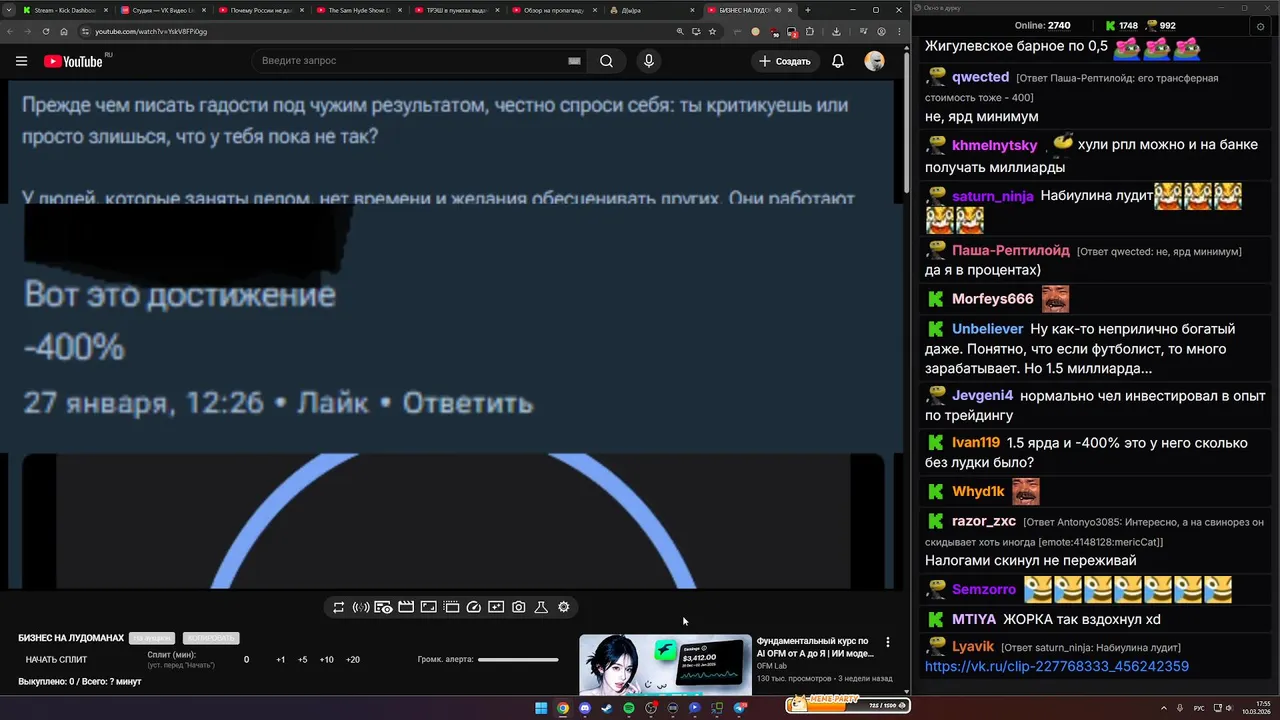Click the Создать button
1280x720 pixels.
785,61
